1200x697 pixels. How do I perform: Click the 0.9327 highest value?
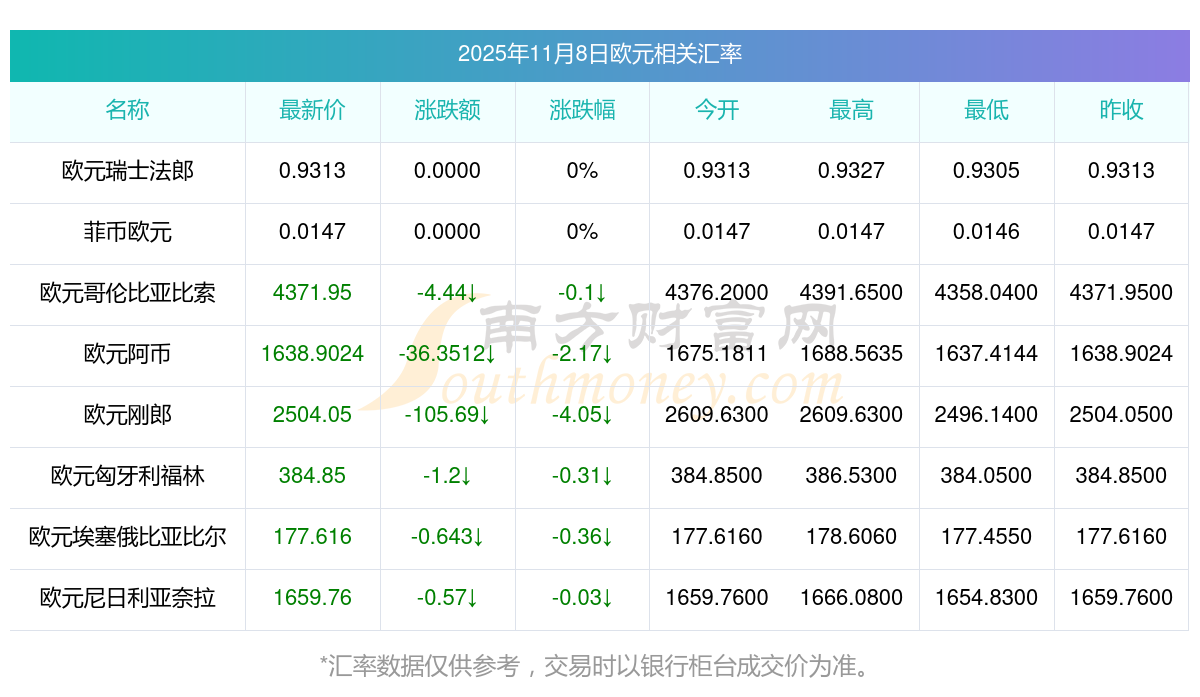(x=851, y=171)
